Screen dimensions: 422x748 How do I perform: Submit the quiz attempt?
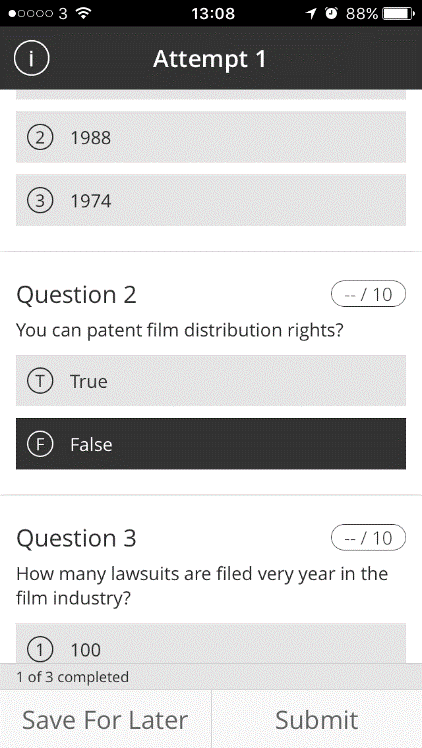coord(317,719)
